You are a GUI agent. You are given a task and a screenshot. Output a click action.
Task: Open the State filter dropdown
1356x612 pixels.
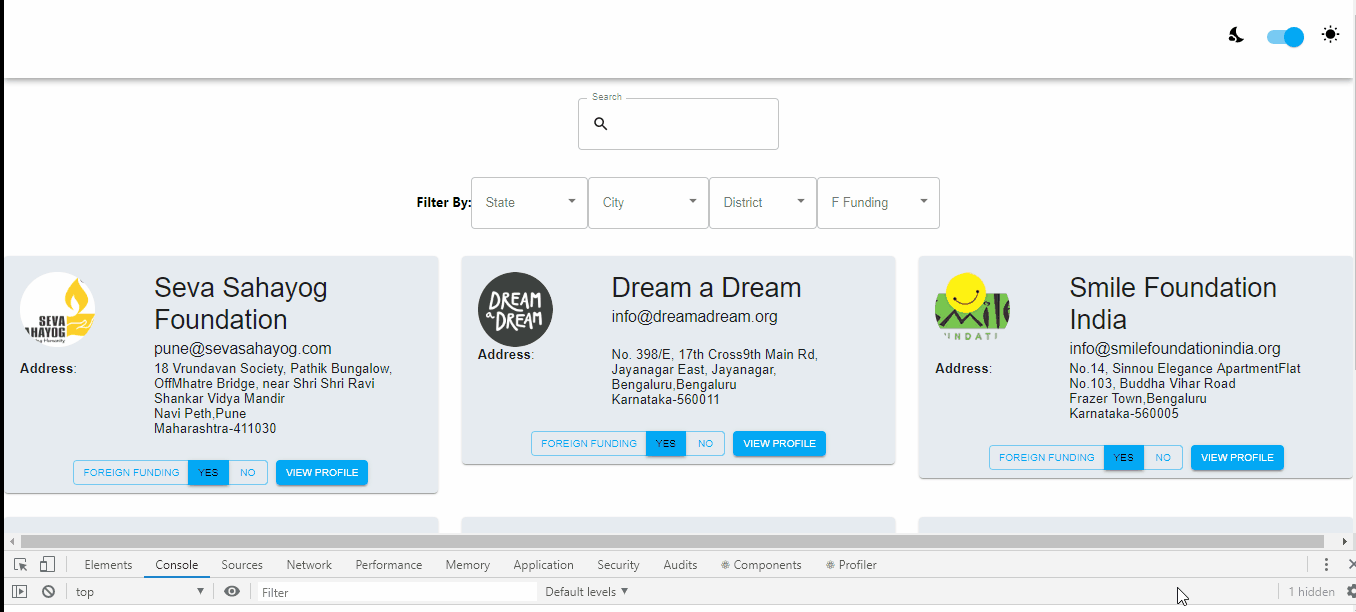pyautogui.click(x=529, y=202)
